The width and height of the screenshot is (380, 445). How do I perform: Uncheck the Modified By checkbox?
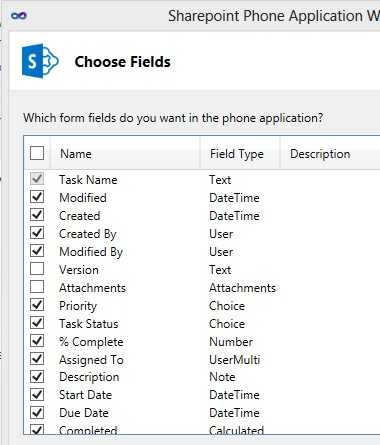click(x=37, y=251)
